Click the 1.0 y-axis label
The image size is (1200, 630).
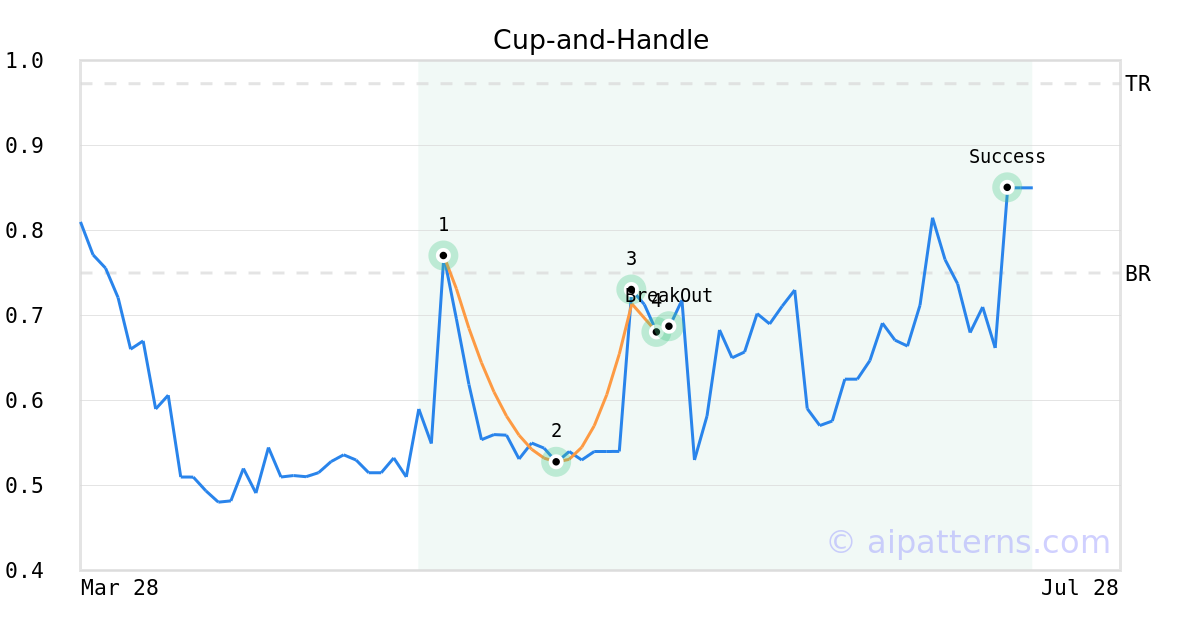[24, 61]
